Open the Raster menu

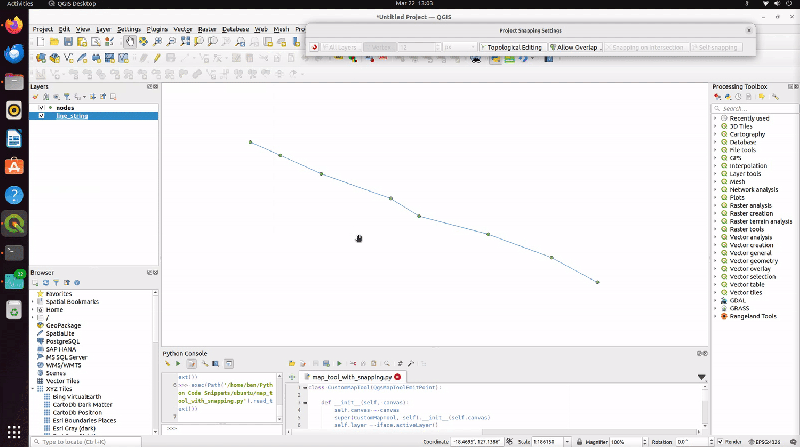click(x=207, y=30)
